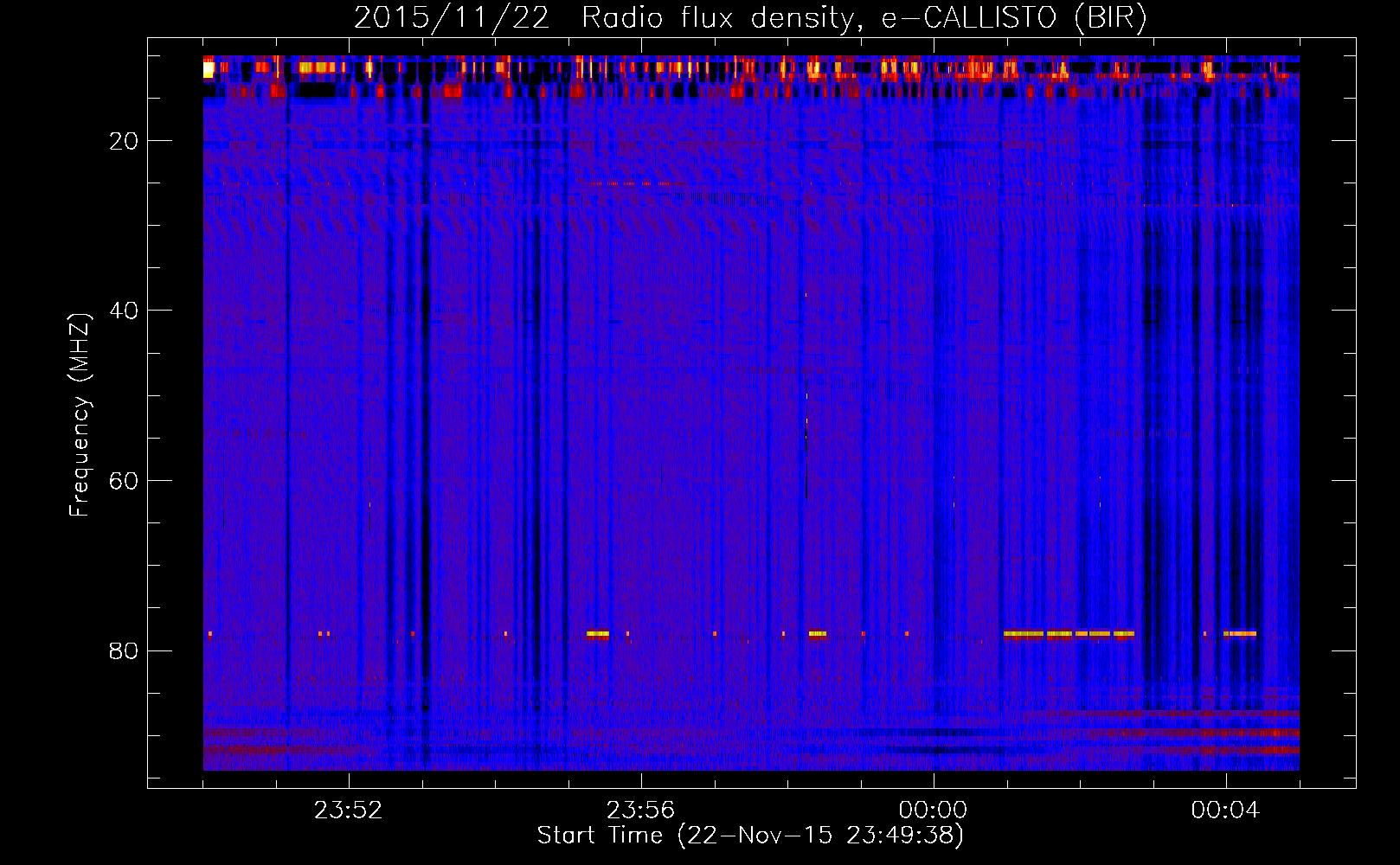Click the 60 frequency tick label
The width and height of the screenshot is (1400, 865).
pyautogui.click(x=124, y=480)
